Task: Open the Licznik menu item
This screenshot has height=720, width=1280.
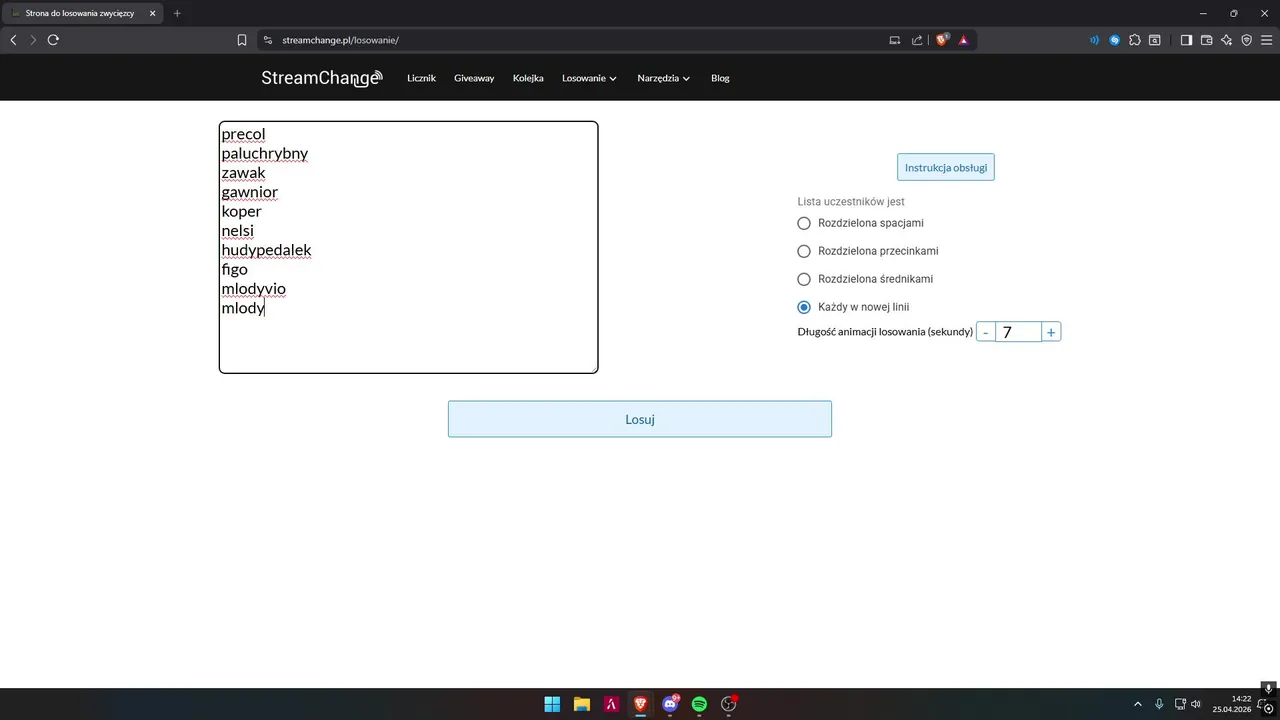Action: [x=421, y=78]
